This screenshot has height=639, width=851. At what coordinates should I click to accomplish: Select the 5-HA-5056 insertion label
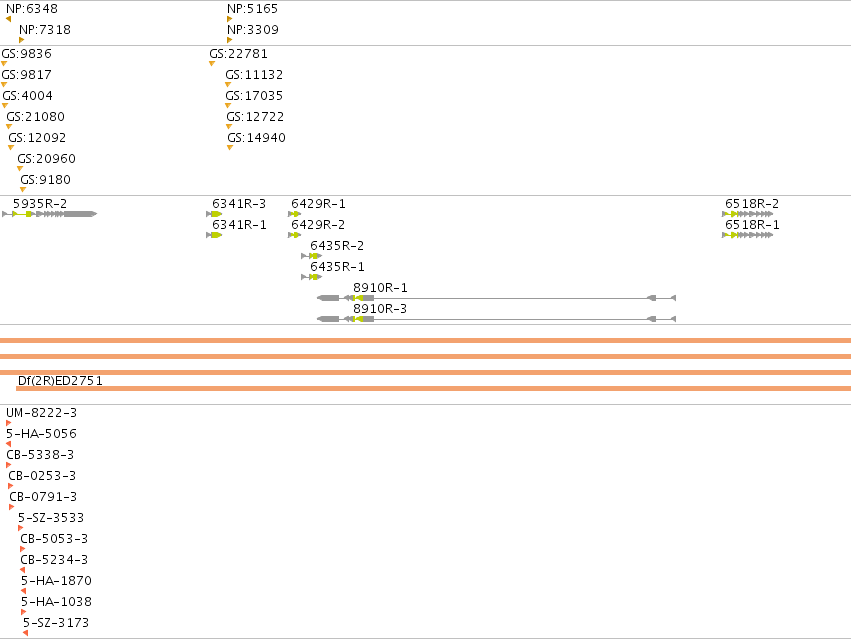point(41,434)
